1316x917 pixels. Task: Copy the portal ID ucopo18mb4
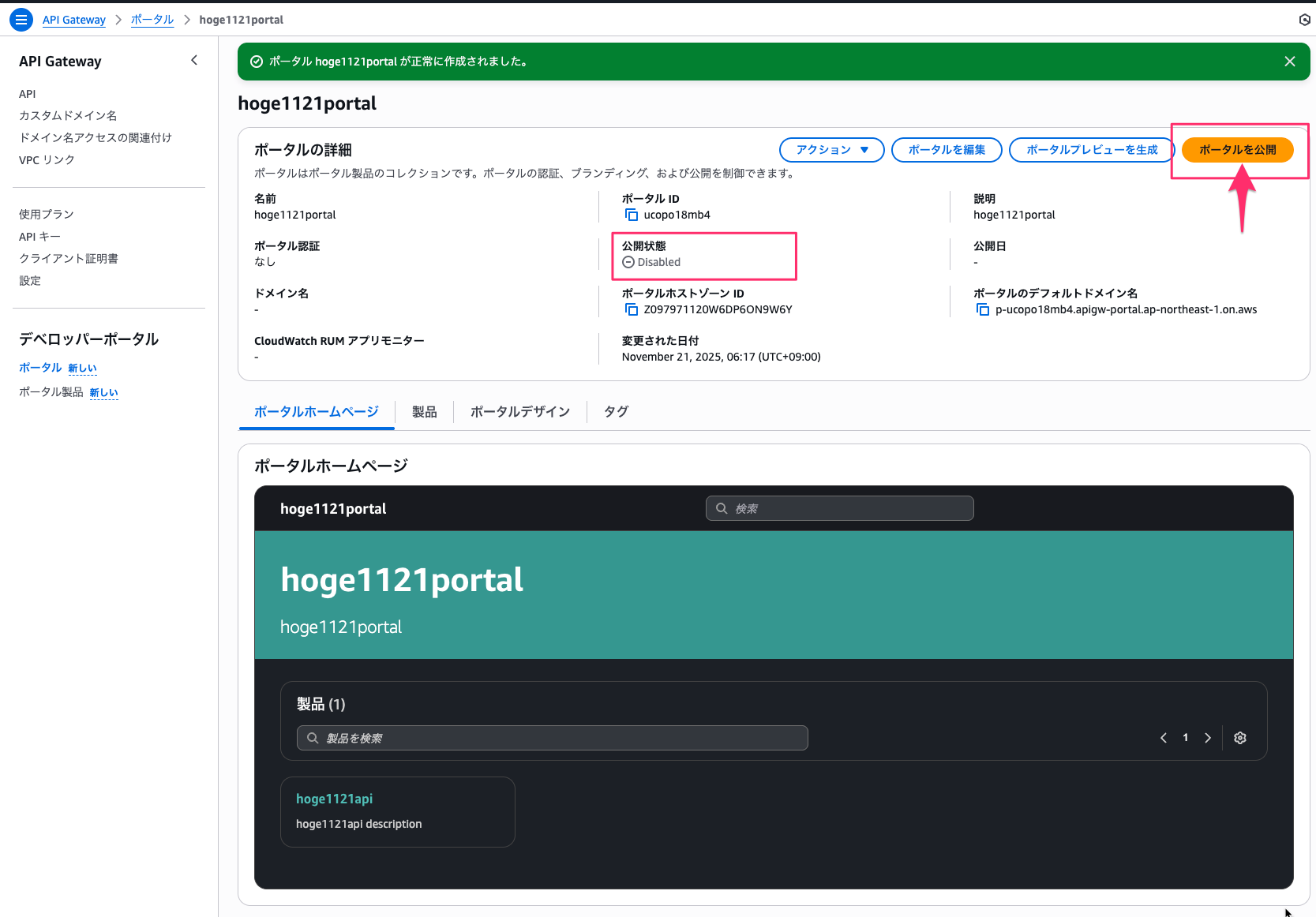pos(631,215)
